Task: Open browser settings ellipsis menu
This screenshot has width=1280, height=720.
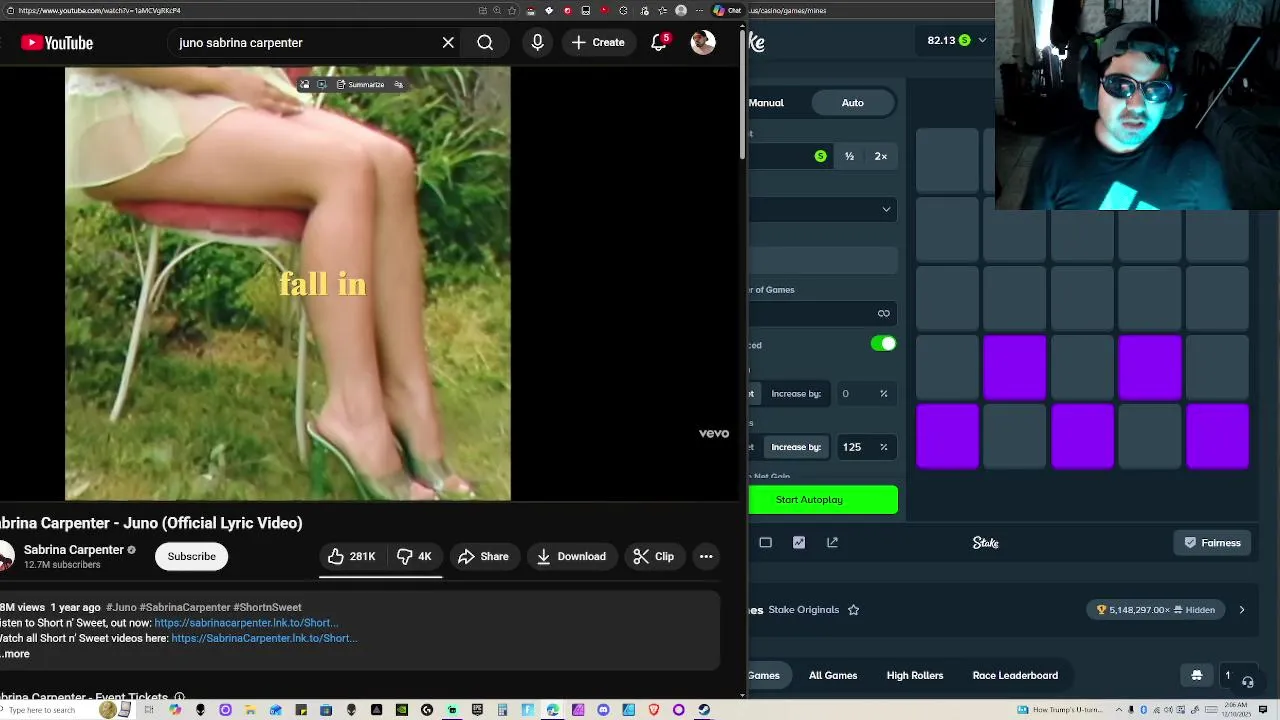Action: [x=698, y=10]
